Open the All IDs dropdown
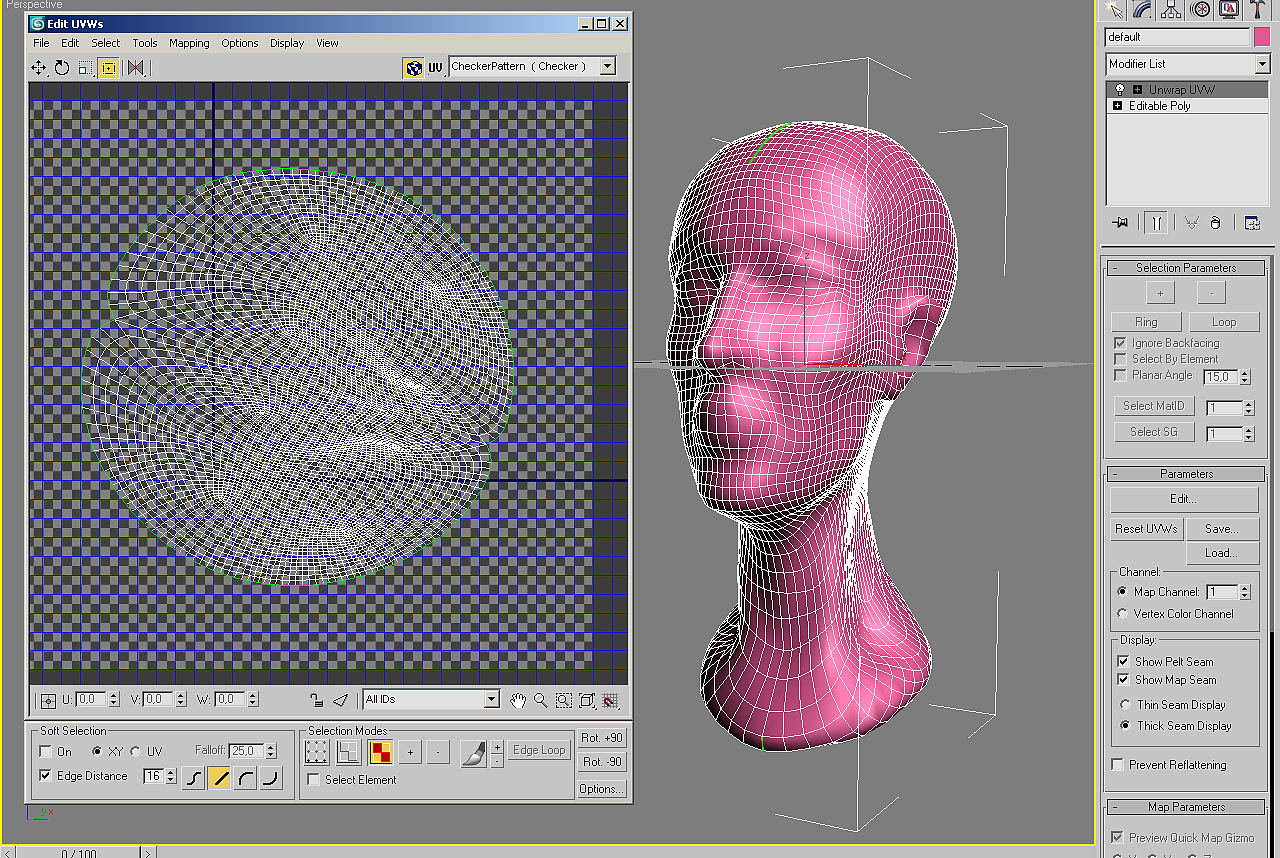 [491, 699]
